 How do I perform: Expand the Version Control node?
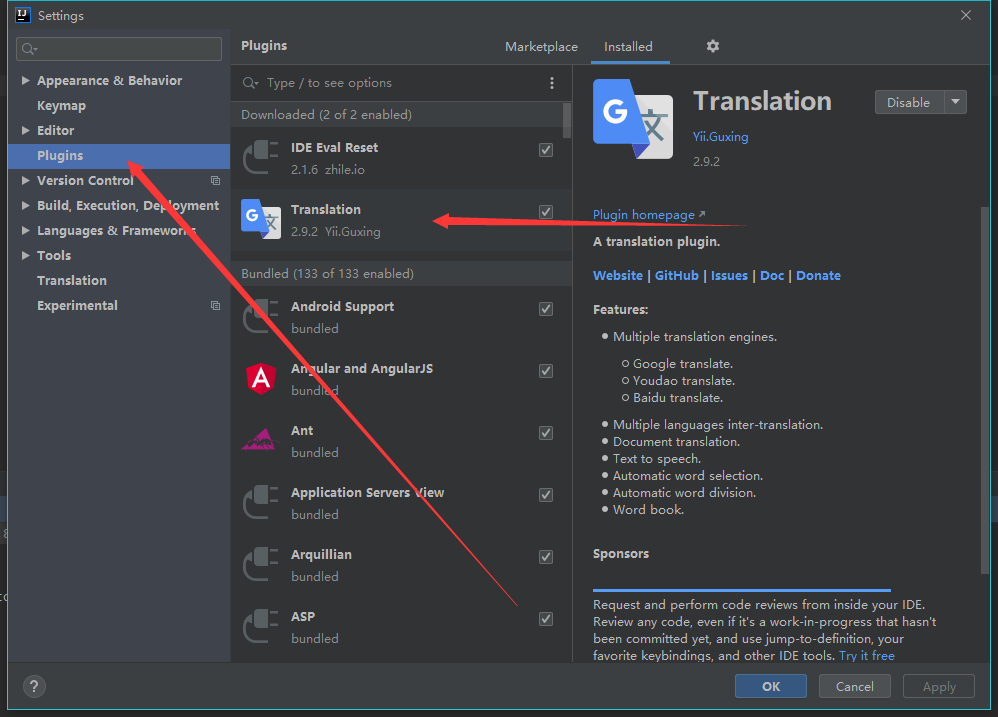[x=25, y=180]
